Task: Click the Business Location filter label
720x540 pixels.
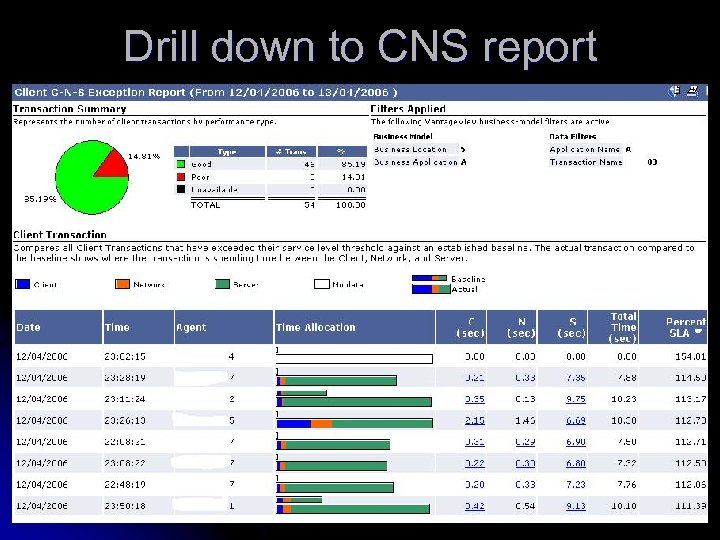Action: tap(410, 149)
